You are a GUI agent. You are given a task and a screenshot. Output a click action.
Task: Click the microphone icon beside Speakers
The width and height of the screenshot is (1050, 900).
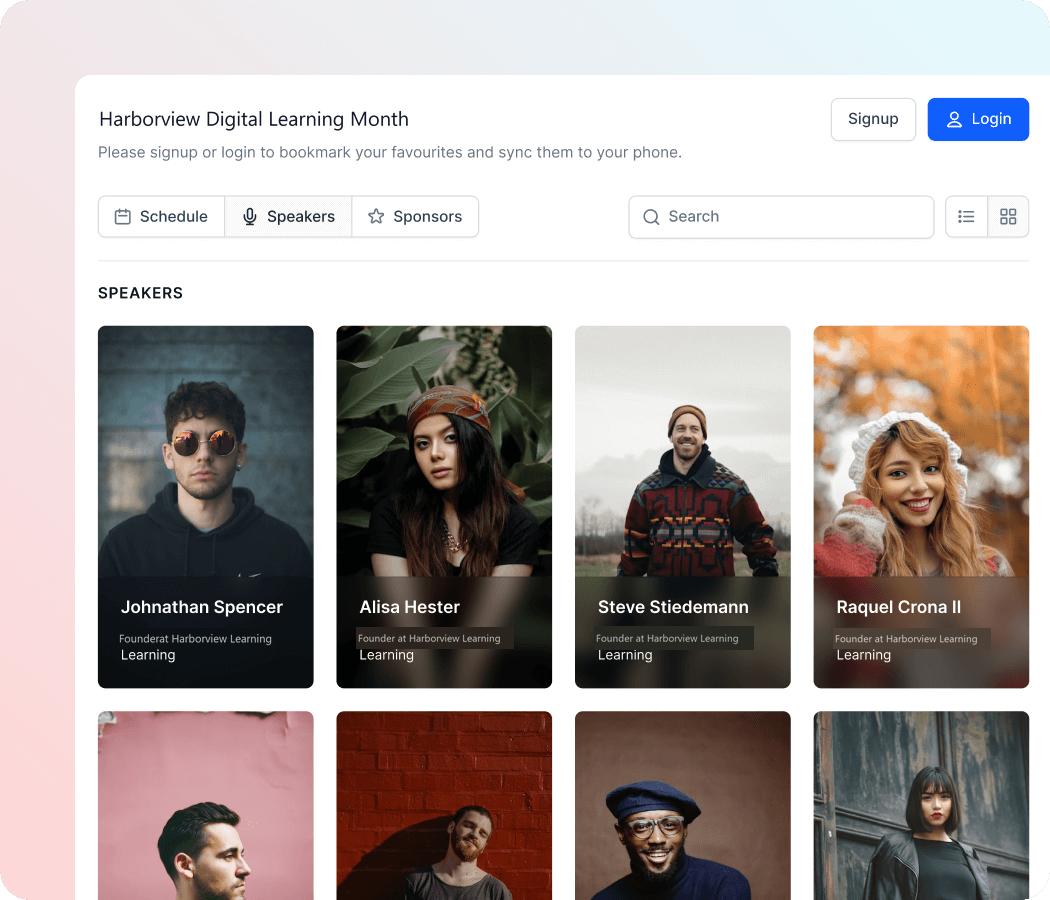pyautogui.click(x=250, y=216)
